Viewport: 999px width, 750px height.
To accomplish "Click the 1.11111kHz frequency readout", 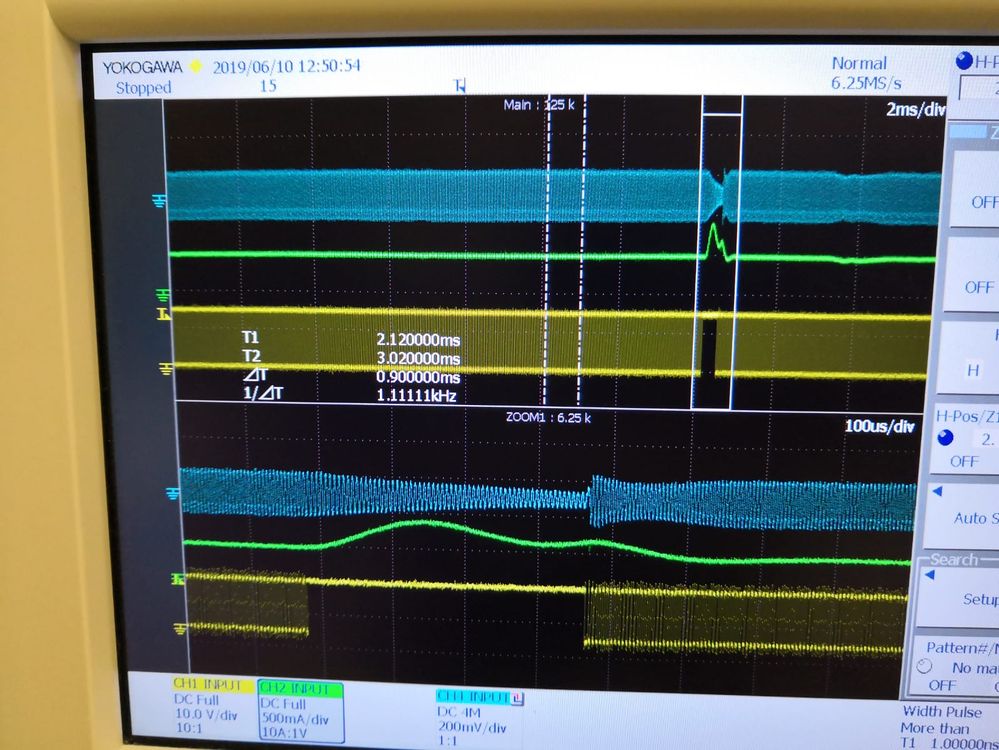I will click(416, 396).
